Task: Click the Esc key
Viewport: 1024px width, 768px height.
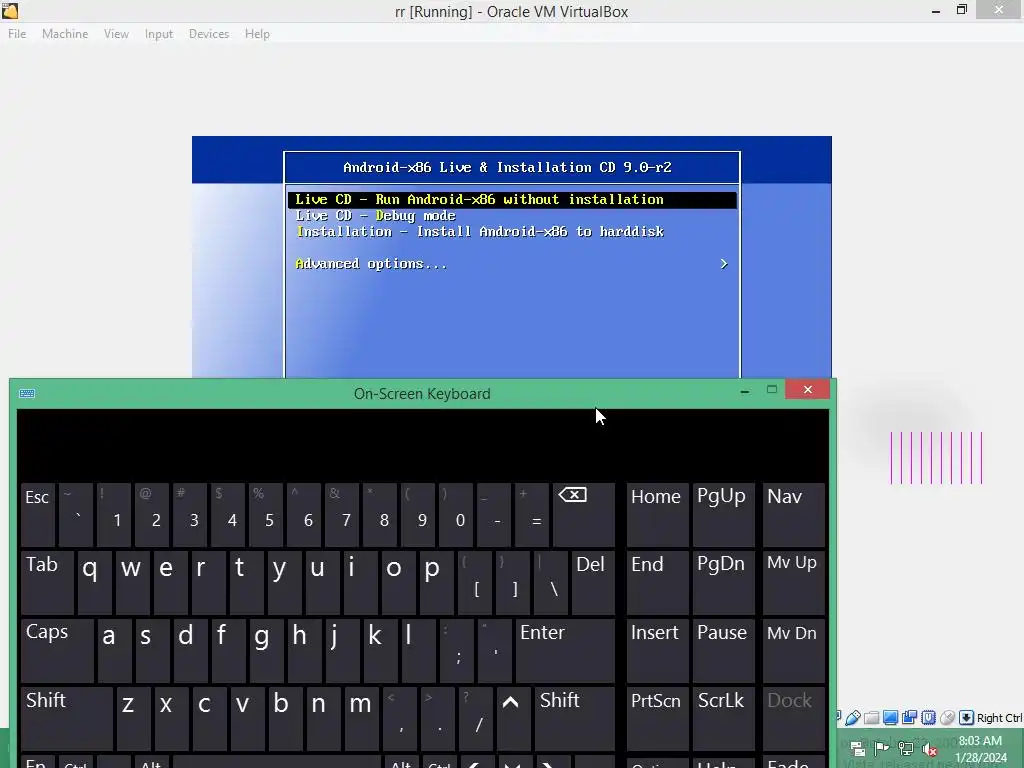Action: 38,515
